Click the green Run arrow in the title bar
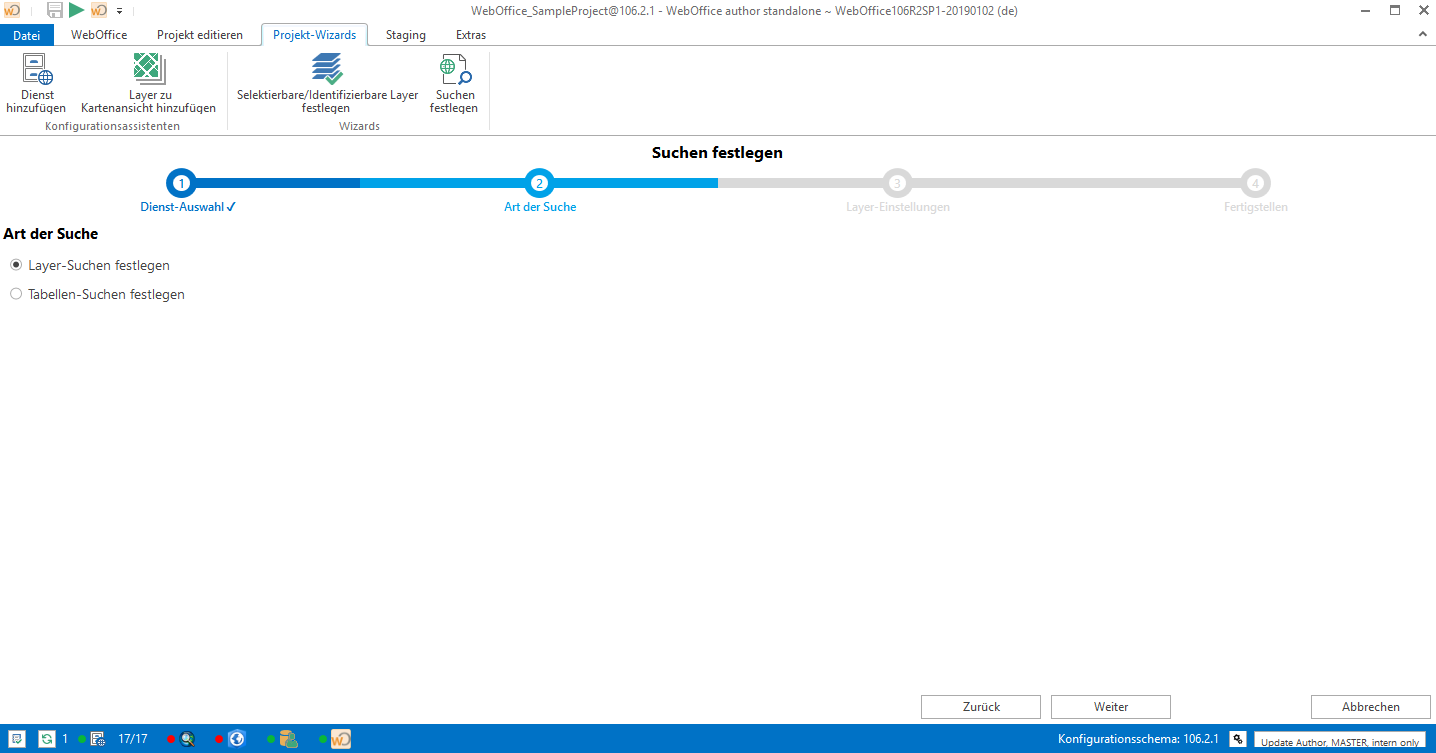The image size is (1436, 753). pyautogui.click(x=76, y=9)
